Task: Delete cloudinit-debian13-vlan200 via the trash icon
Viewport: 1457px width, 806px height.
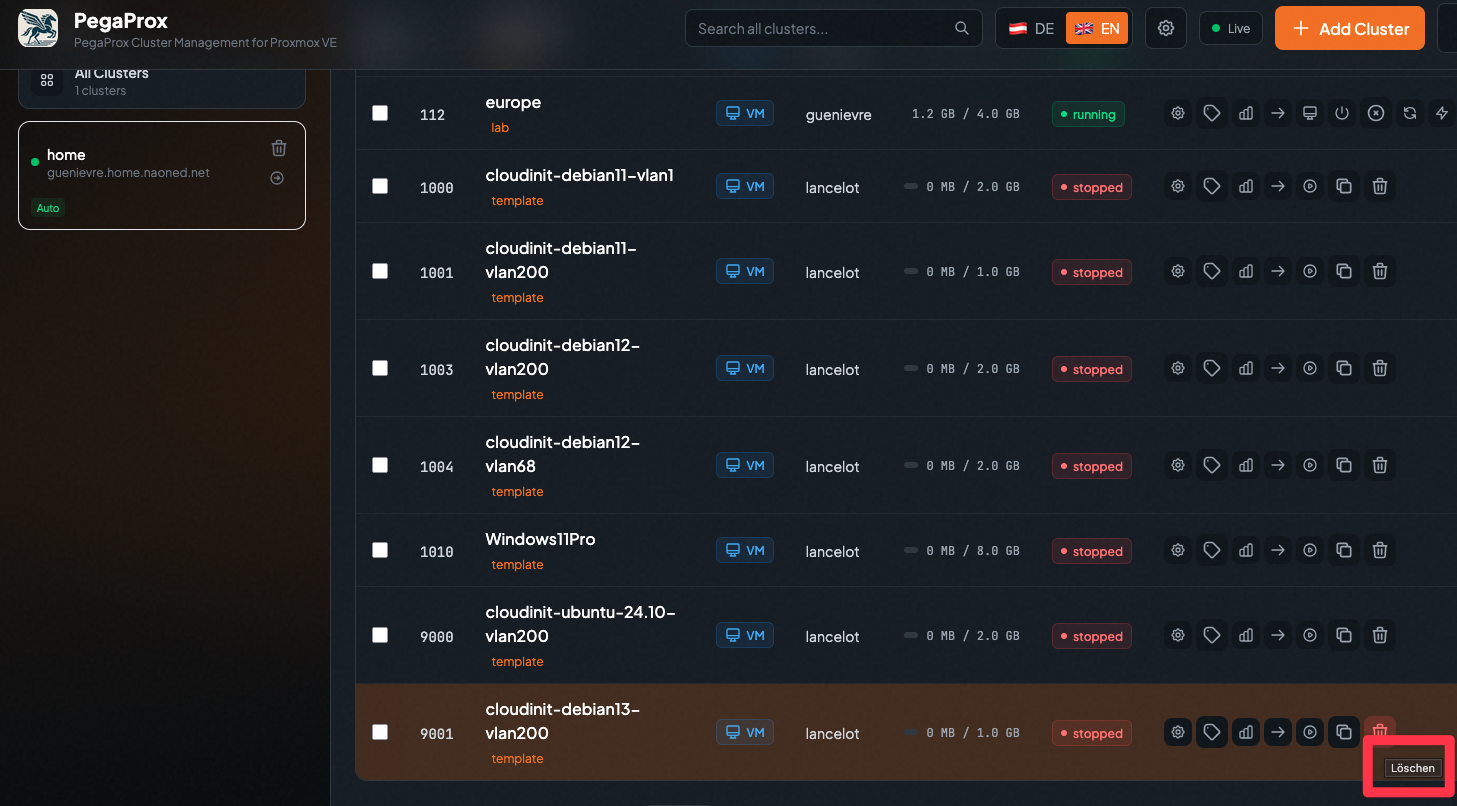Action: point(1380,732)
